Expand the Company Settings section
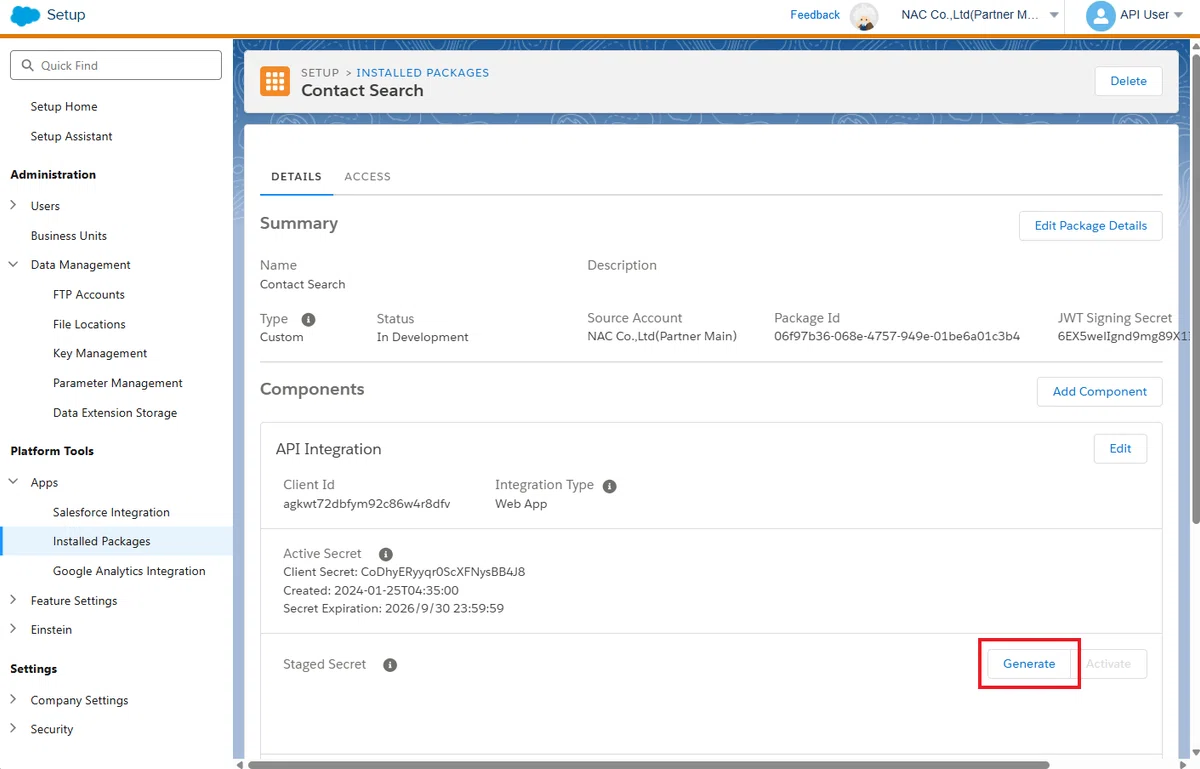 tap(13, 701)
